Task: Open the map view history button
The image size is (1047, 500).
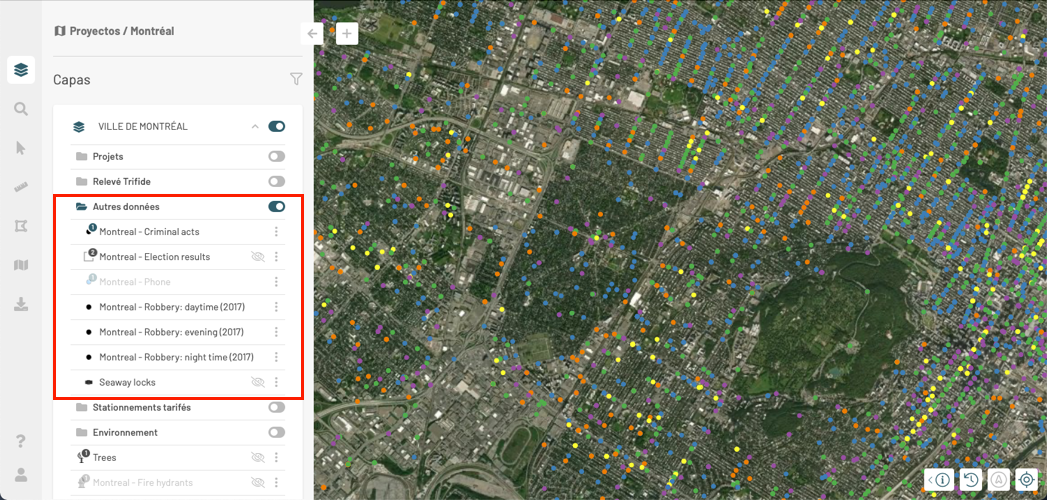Action: coord(970,480)
